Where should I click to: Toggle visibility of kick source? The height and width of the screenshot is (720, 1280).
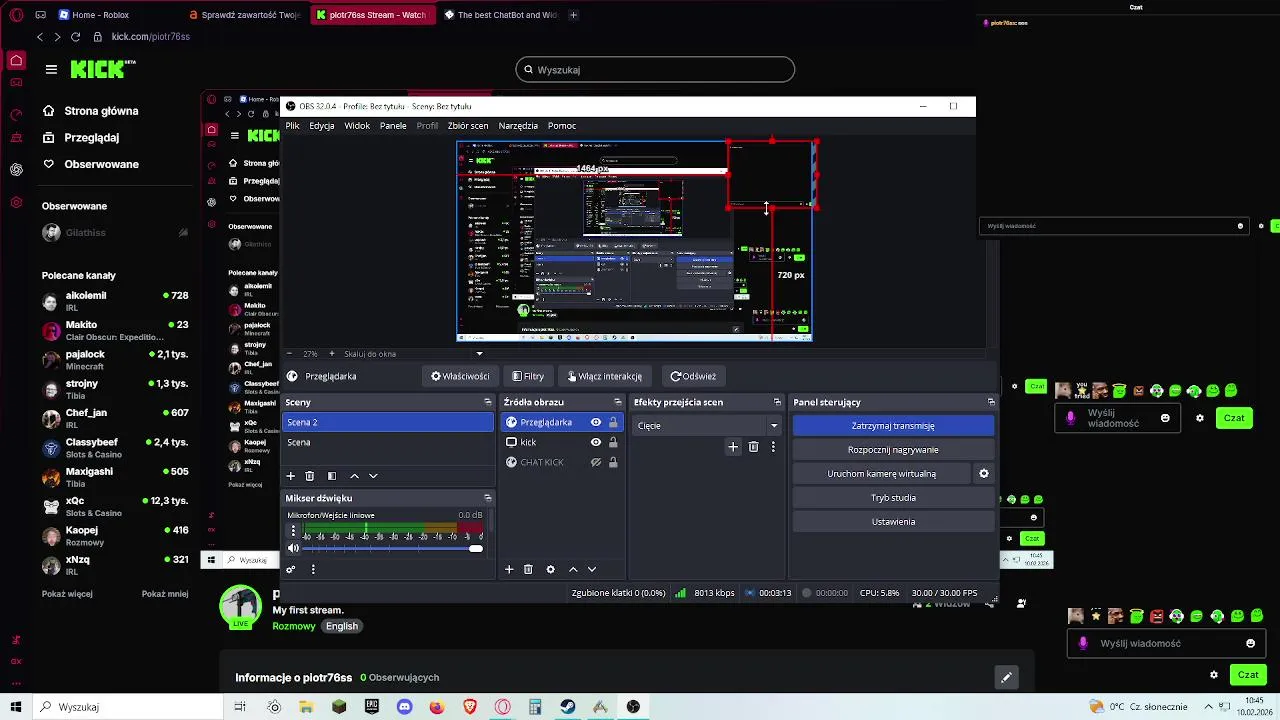596,442
